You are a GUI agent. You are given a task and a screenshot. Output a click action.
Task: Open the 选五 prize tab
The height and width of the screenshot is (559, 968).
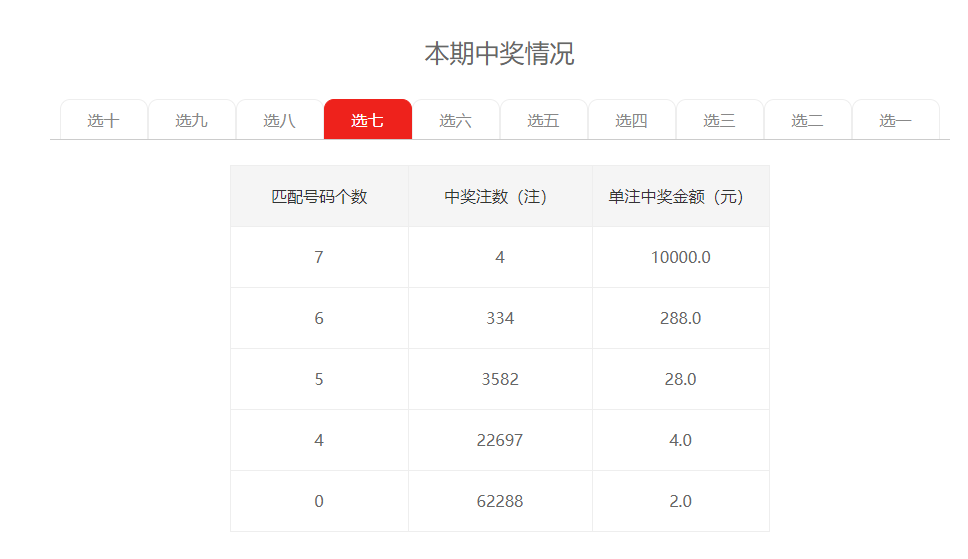coord(543,120)
